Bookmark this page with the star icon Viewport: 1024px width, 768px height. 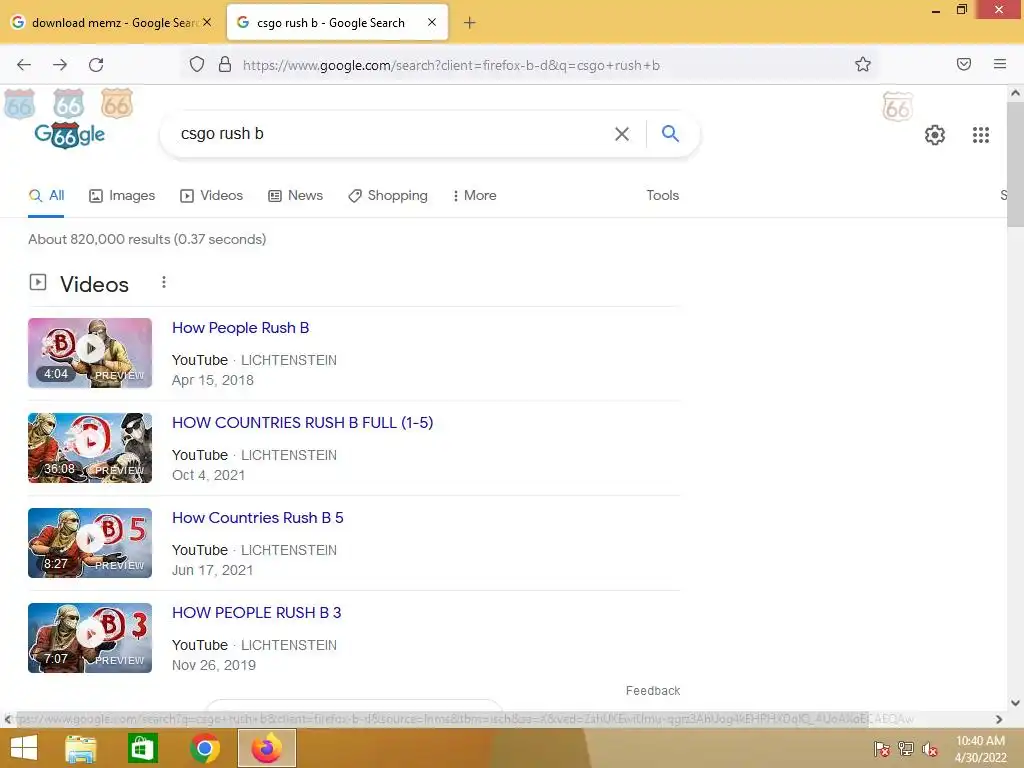pyautogui.click(x=863, y=64)
